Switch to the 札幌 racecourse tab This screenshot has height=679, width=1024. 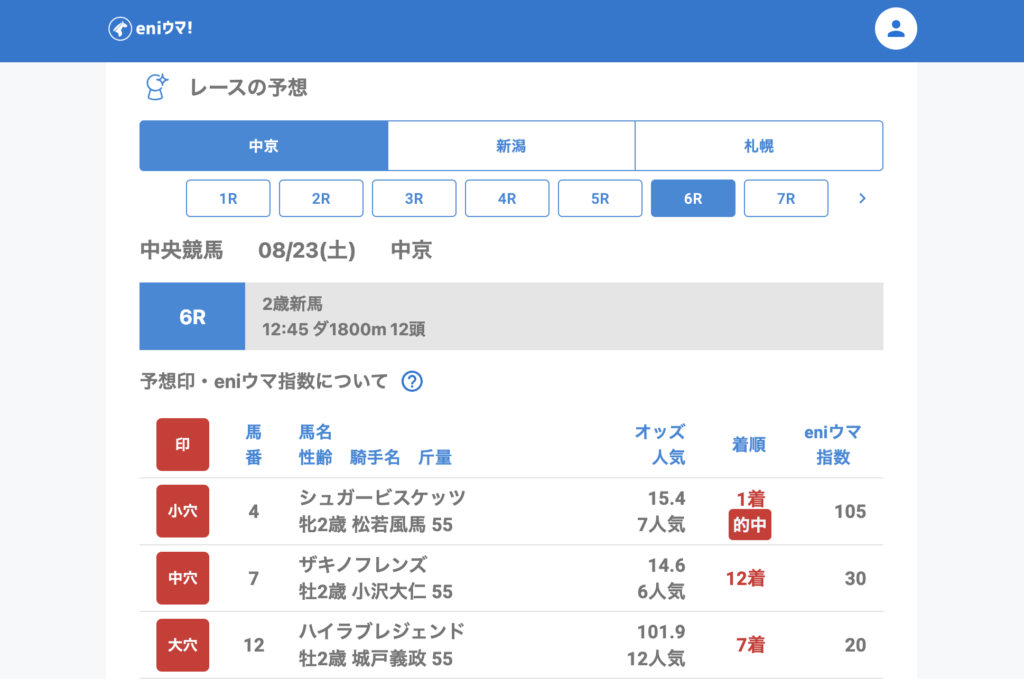click(x=759, y=146)
